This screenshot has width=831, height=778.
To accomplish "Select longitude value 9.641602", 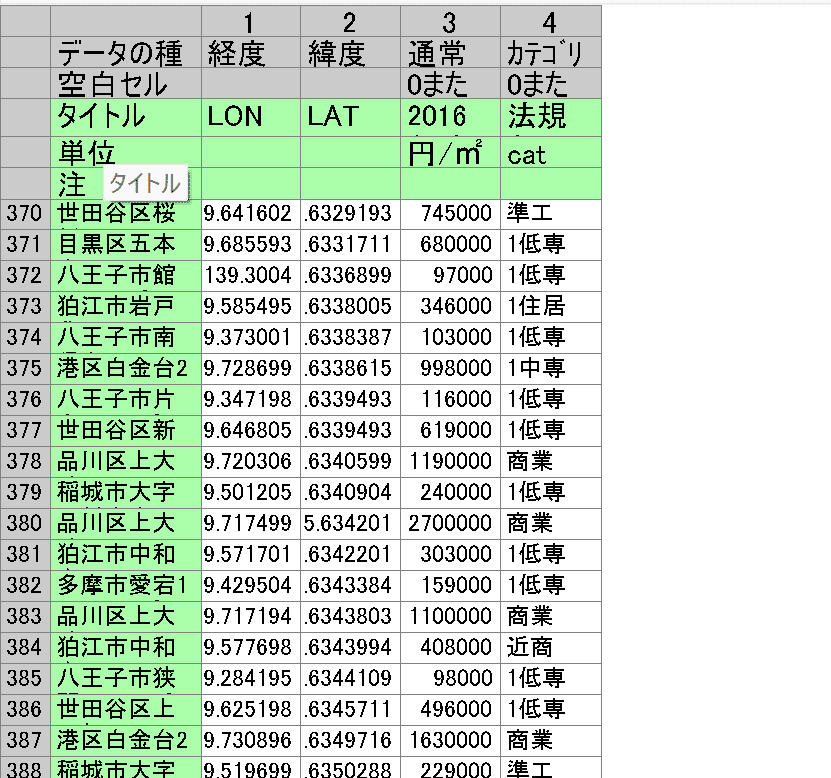I will 251,214.
